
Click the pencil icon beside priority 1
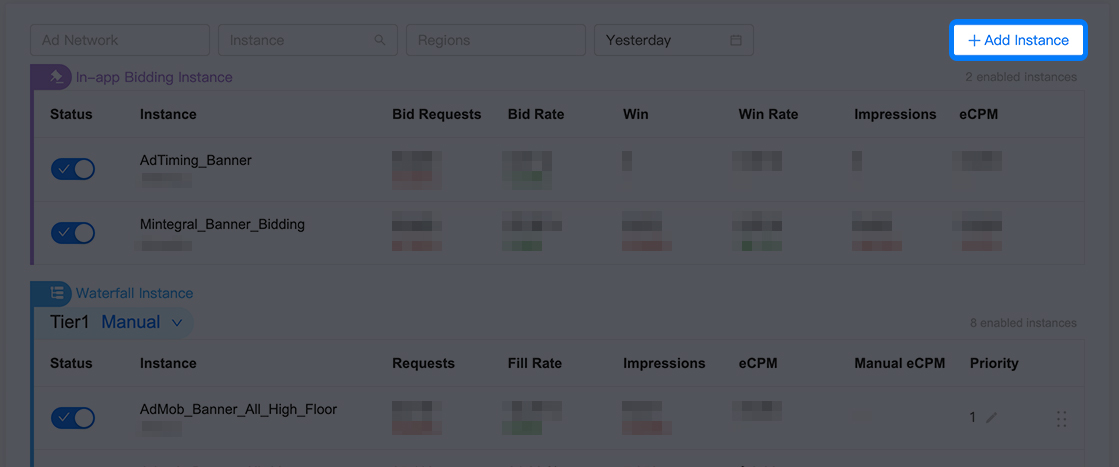tap(991, 418)
